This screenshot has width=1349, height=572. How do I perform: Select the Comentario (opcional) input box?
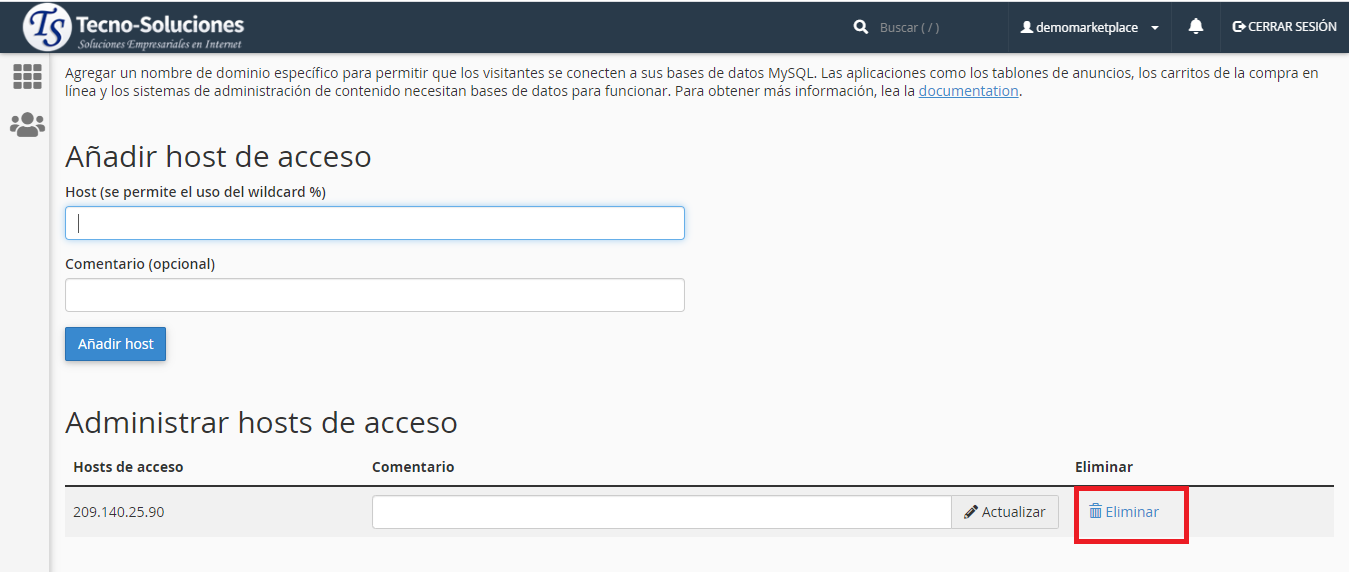pos(375,295)
